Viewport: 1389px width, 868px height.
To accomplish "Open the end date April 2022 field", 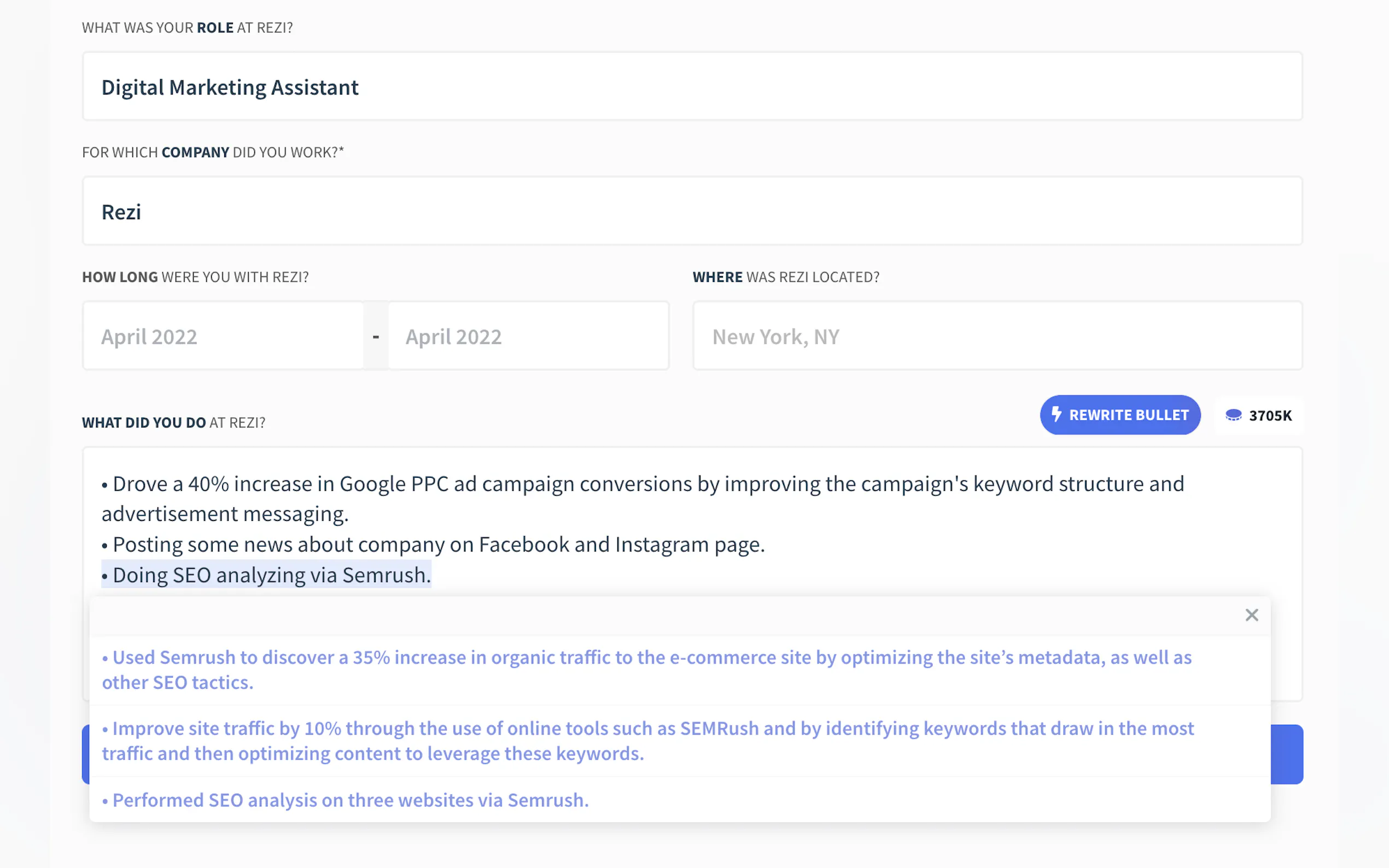I will 528,336.
